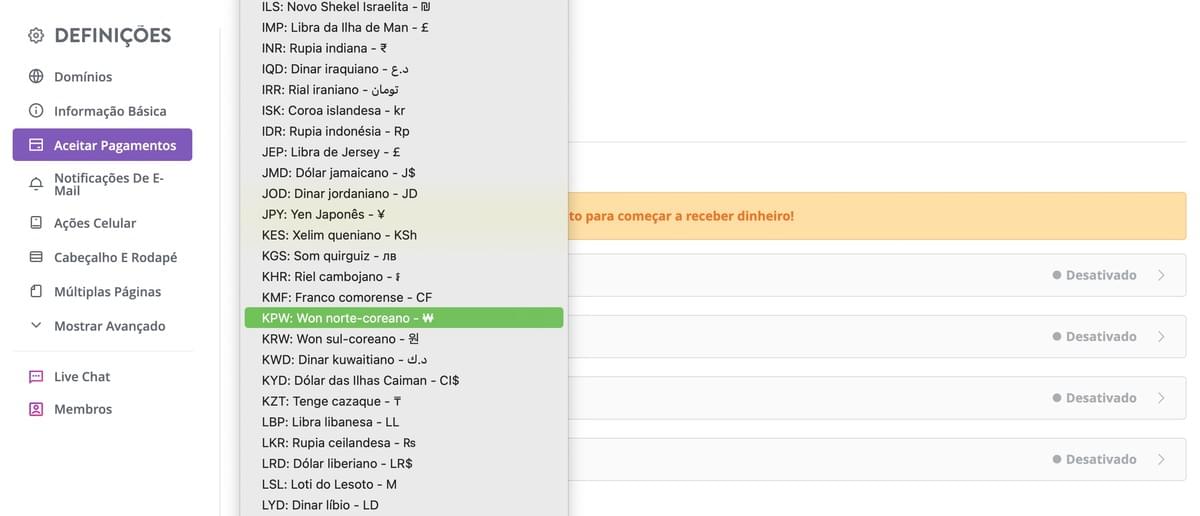Screen dimensions: 1200x516
Task: Select KMF: Franco comorense currency
Action: (x=404, y=297)
